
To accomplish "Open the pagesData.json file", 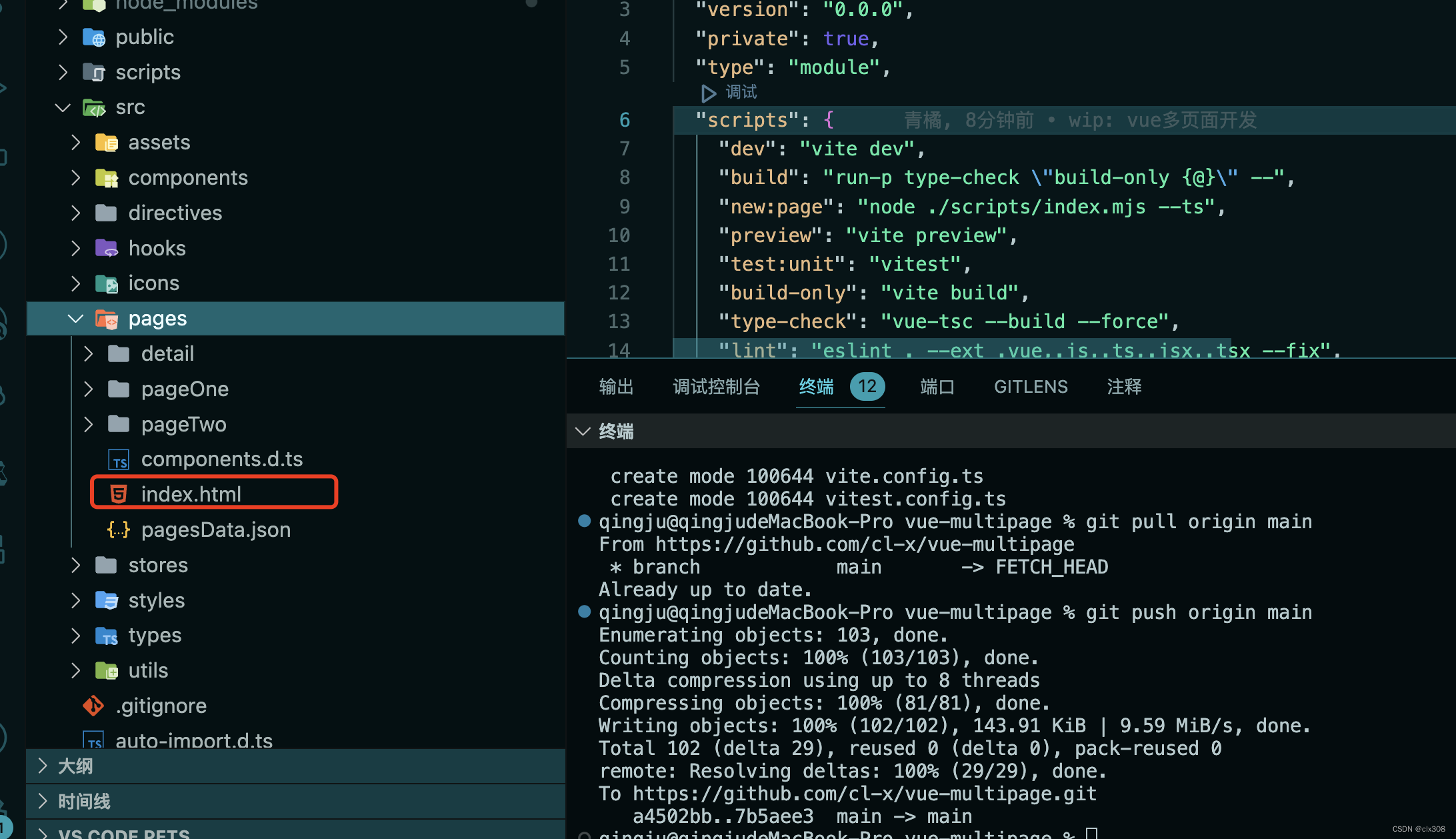I will tap(216, 530).
